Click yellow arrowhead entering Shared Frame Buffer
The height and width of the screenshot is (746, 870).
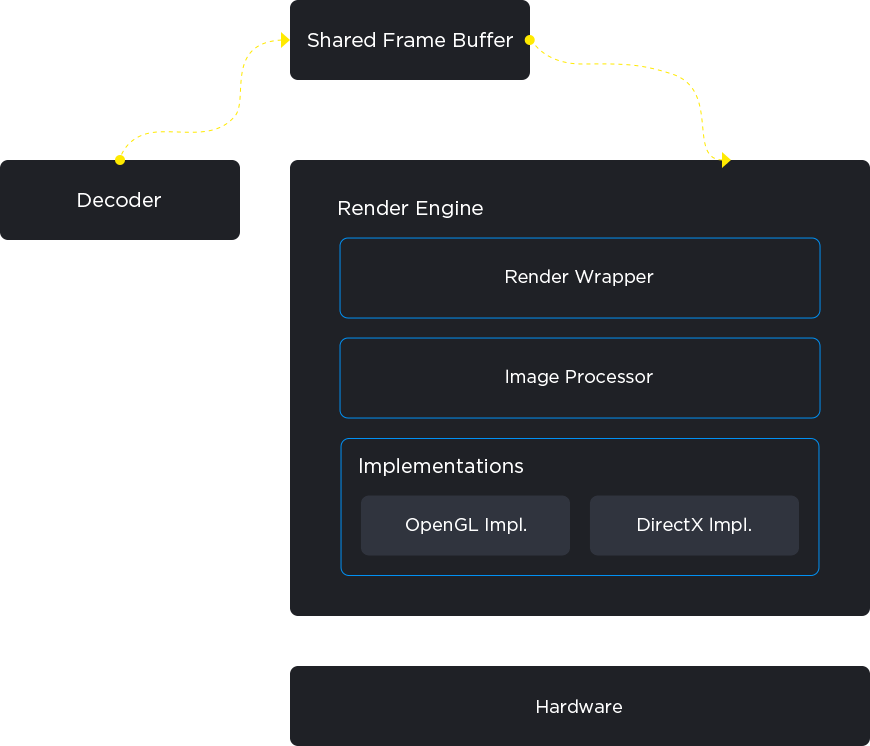click(x=285, y=40)
